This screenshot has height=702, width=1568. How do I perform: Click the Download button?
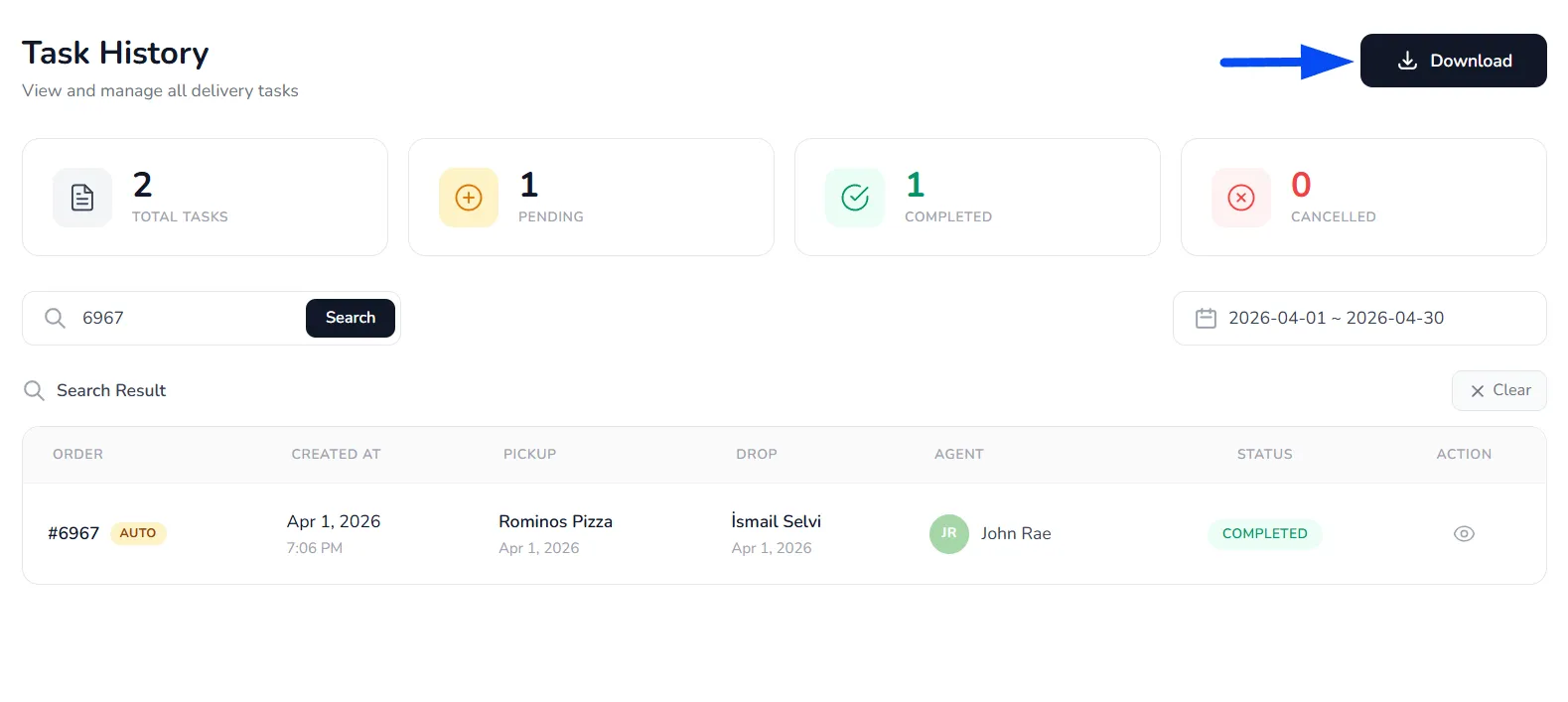(x=1453, y=61)
